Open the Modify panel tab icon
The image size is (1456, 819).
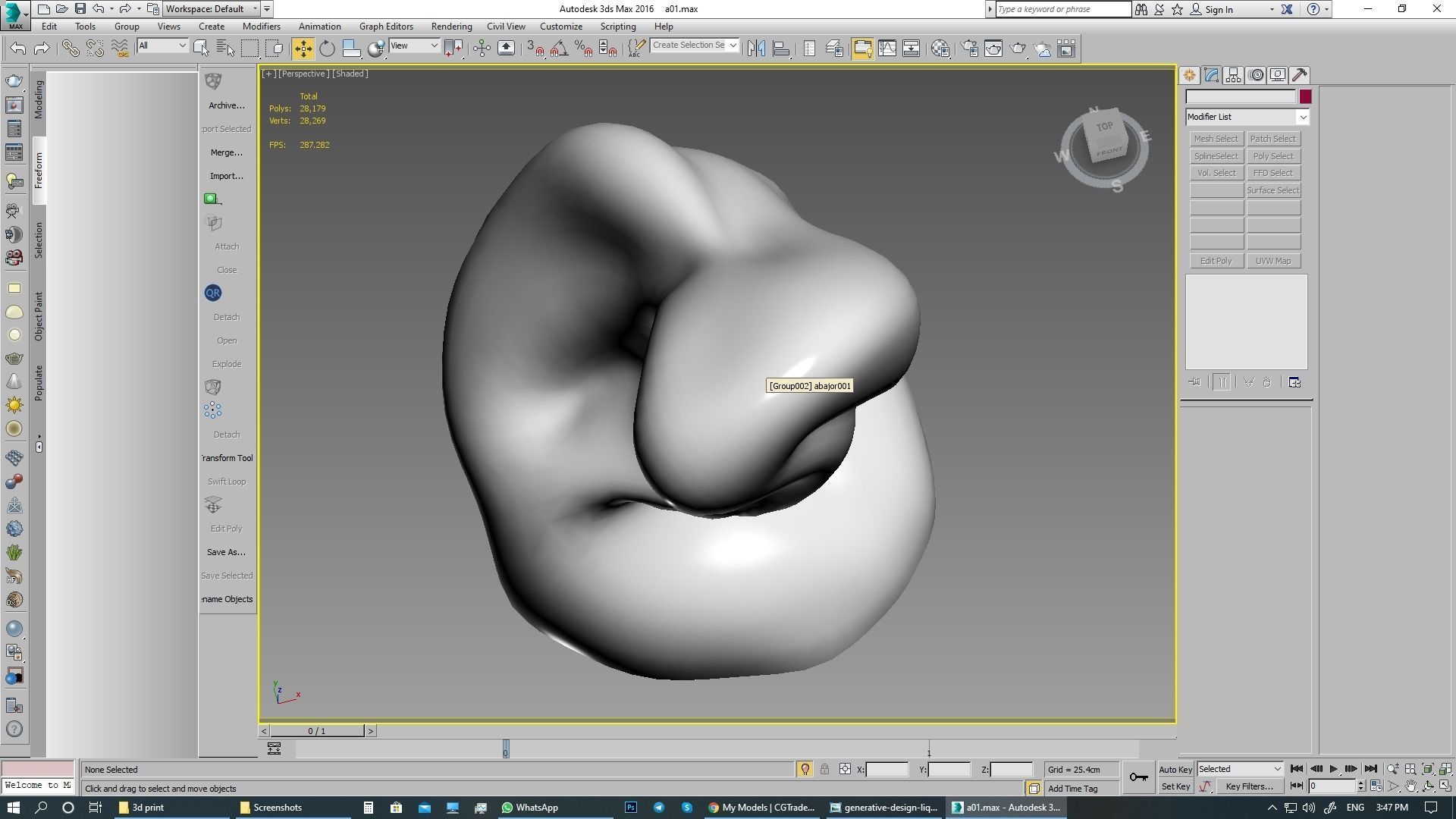[x=1211, y=75]
